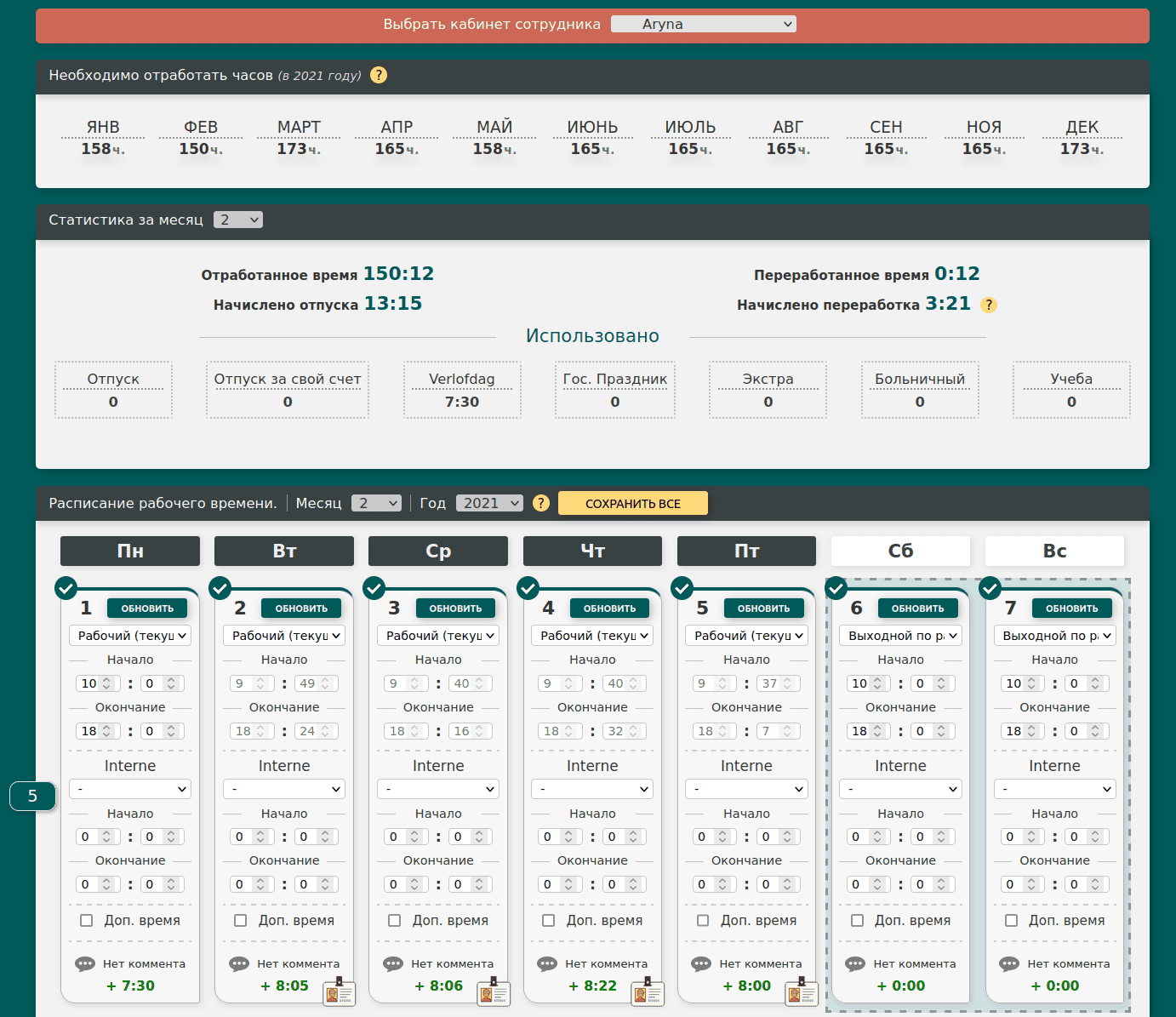Image resolution: width=1176 pixels, height=1017 pixels.
Task: Open ID badge icon on day 5 card
Action: pos(801,991)
